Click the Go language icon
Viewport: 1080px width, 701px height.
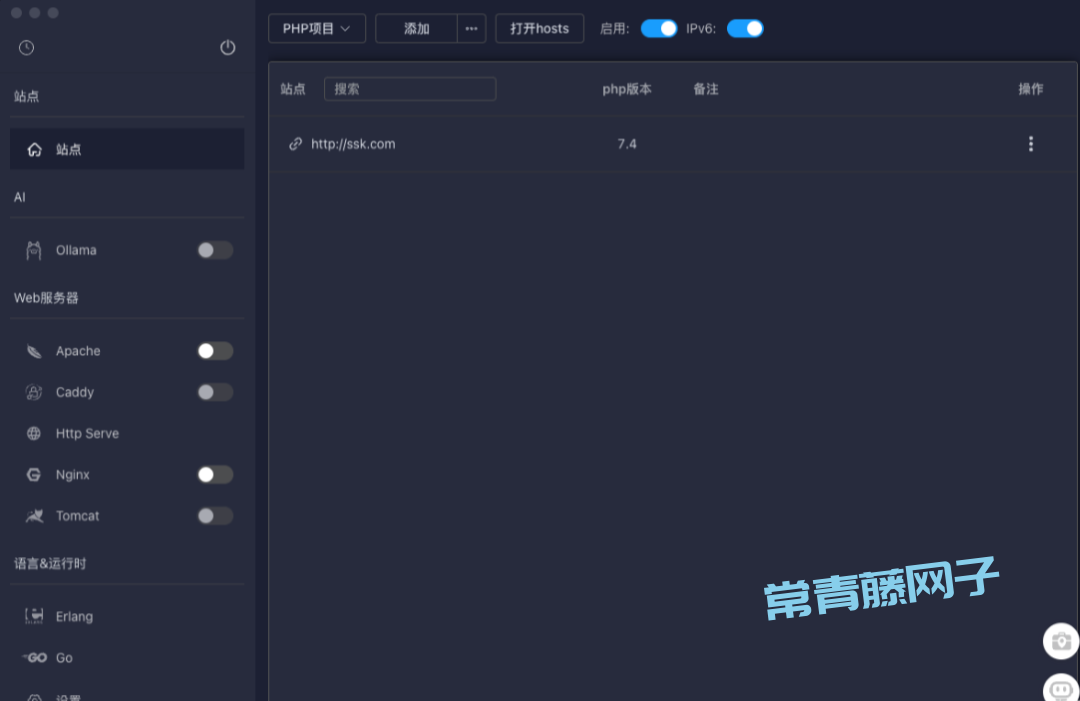tap(34, 657)
